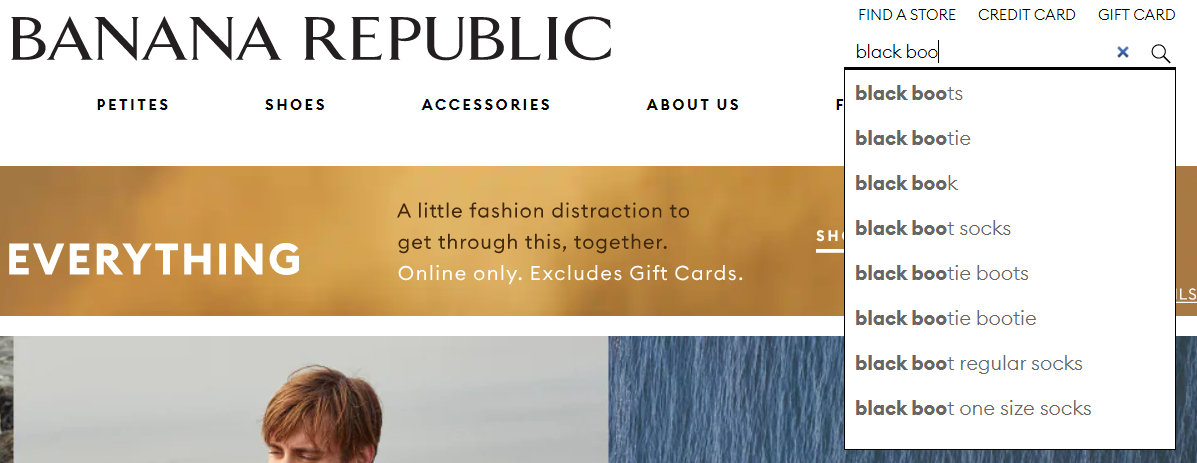This screenshot has width=1197, height=463.
Task: Choose "black bootie boots" suggestion
Action: tap(1009, 274)
